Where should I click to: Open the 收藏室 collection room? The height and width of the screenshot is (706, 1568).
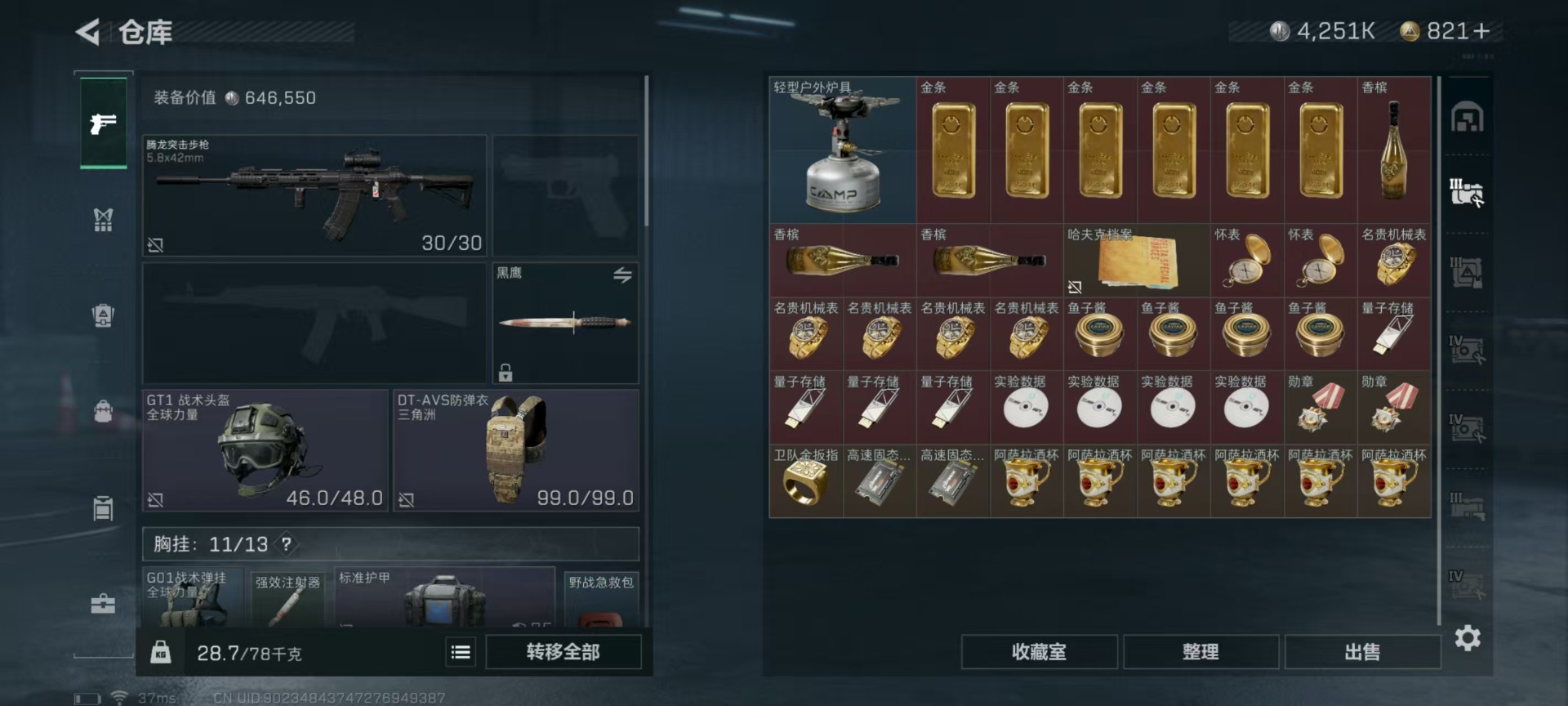1039,652
